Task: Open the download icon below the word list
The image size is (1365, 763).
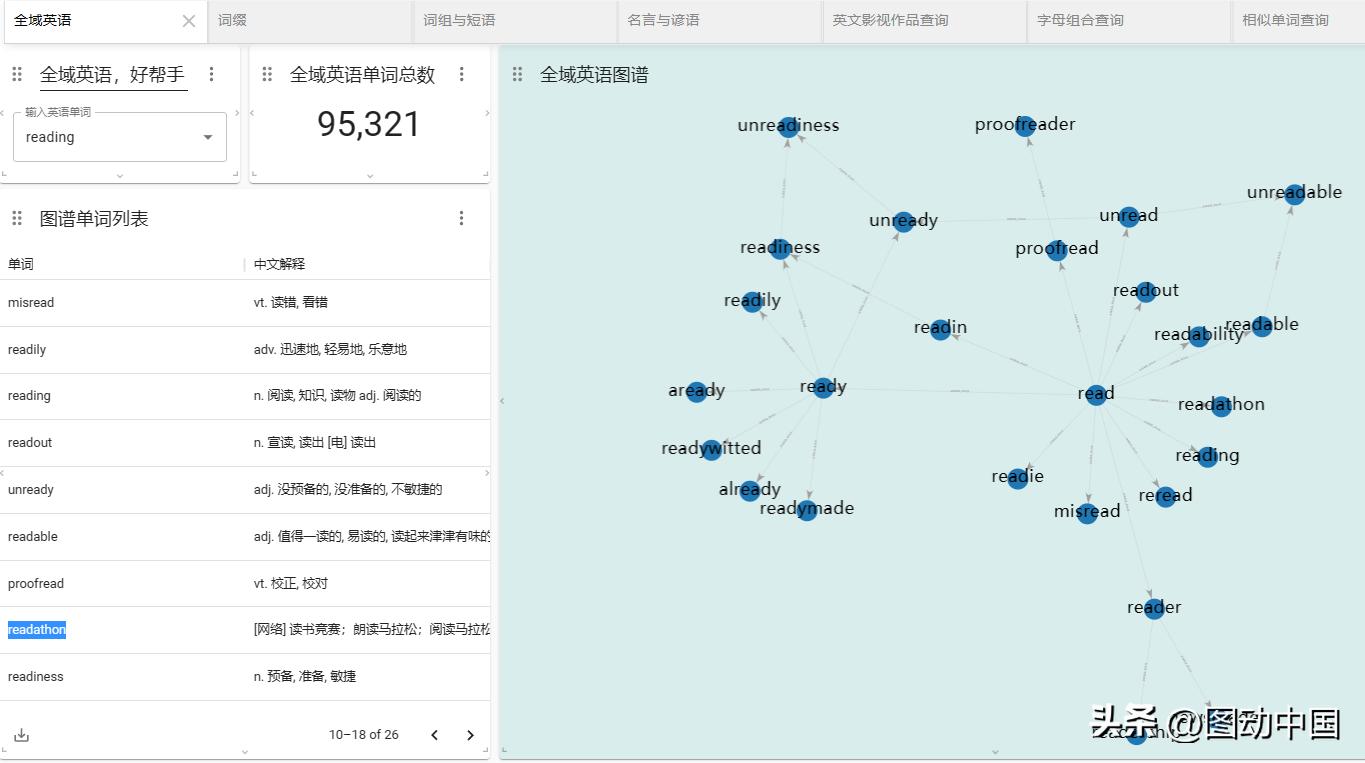Action: pos(21,734)
